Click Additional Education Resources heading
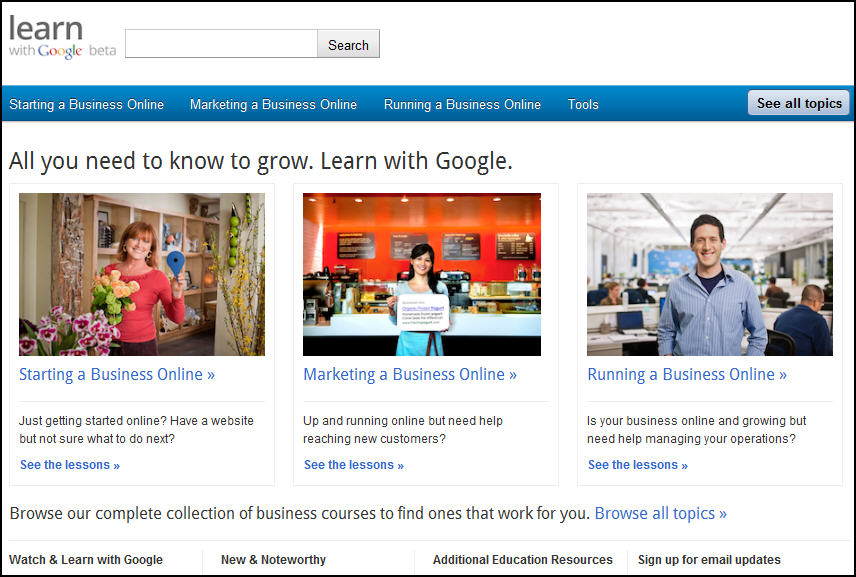 tap(522, 560)
